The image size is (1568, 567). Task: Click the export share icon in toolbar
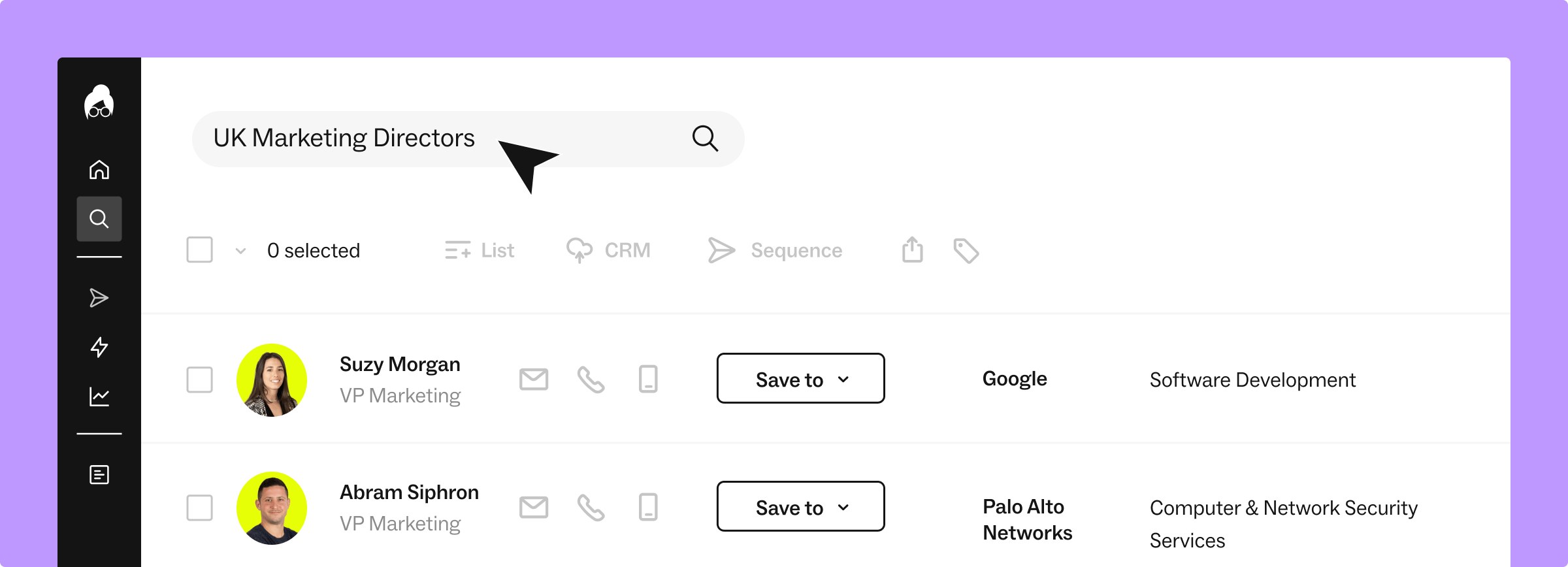913,250
